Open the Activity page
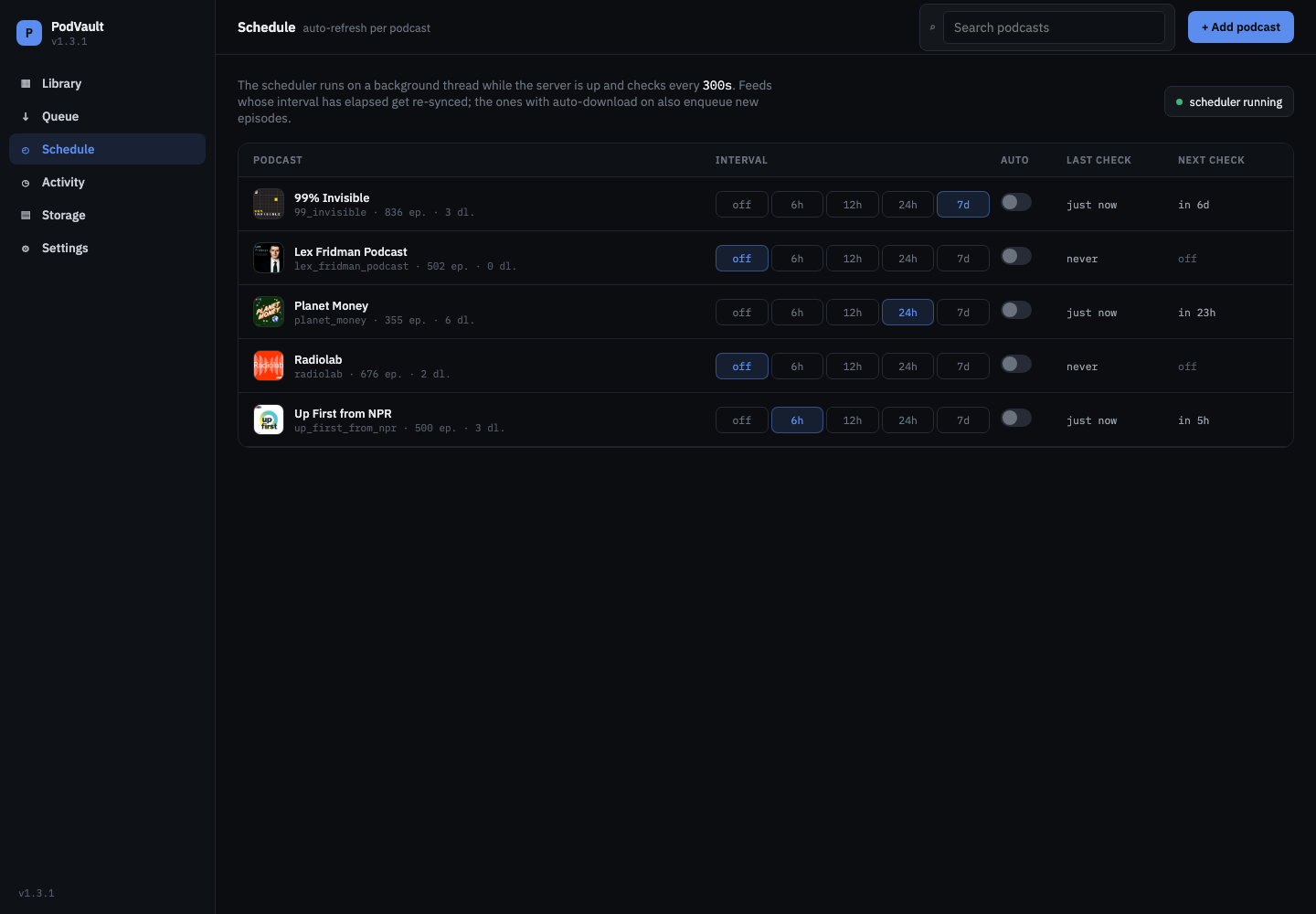 pyautogui.click(x=107, y=182)
